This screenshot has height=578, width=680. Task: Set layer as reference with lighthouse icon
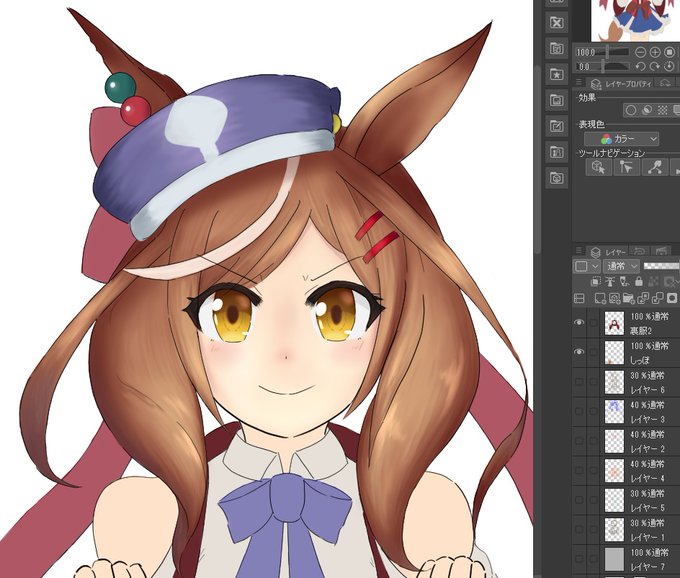[610, 282]
